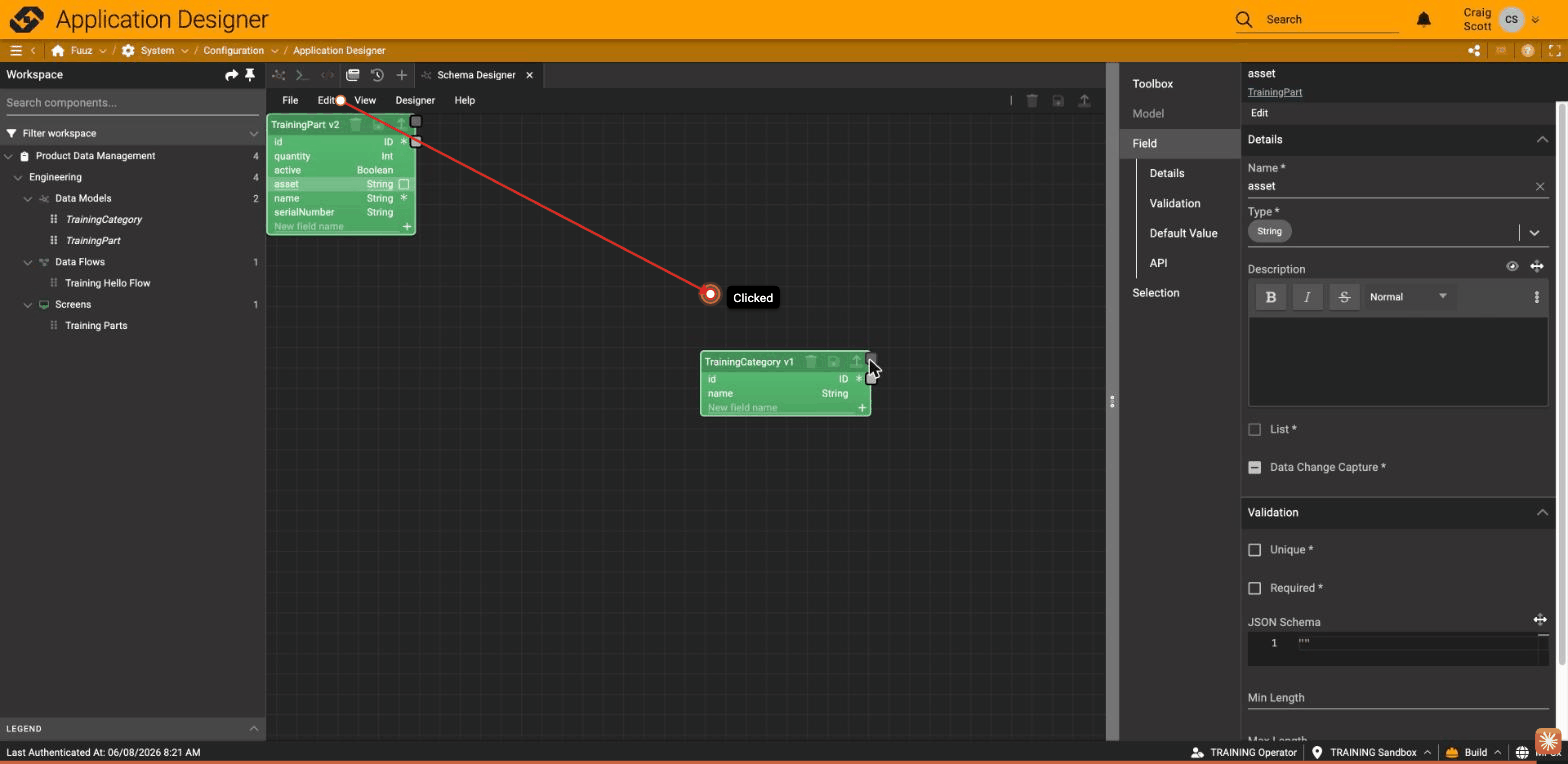Click the designer toolbar upload icon
1568x764 pixels.
[x=1084, y=100]
